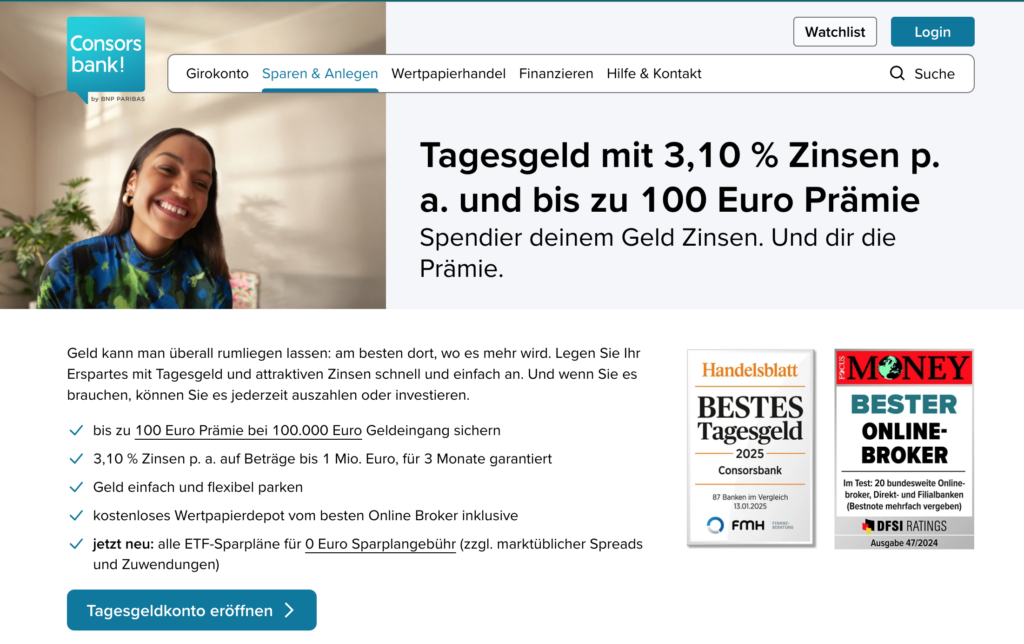Screen dimensions: 1024x644
Task: Follow the 0 Euro Sparplangebühr link
Action: pyautogui.click(x=380, y=544)
